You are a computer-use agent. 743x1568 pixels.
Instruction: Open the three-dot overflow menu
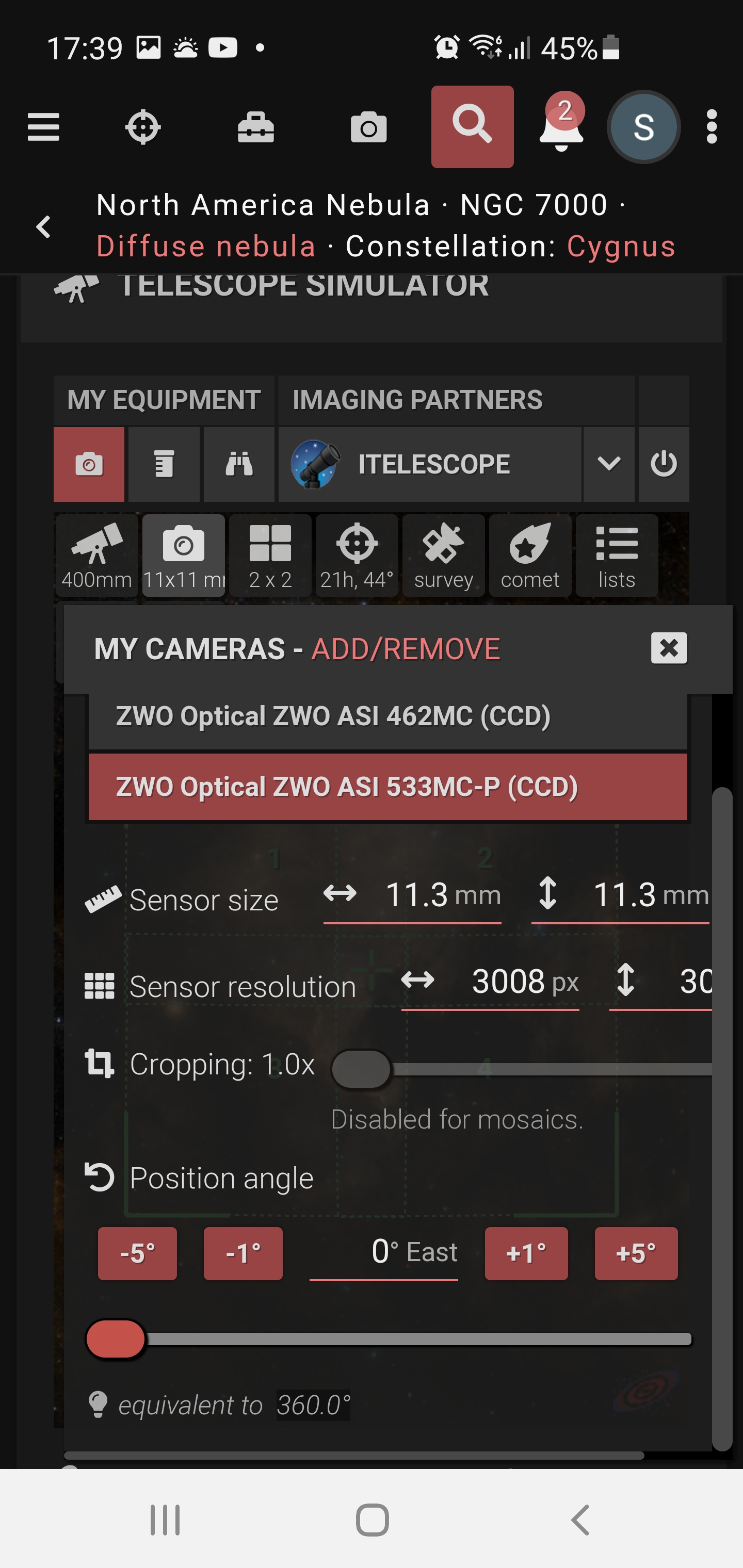click(x=712, y=126)
